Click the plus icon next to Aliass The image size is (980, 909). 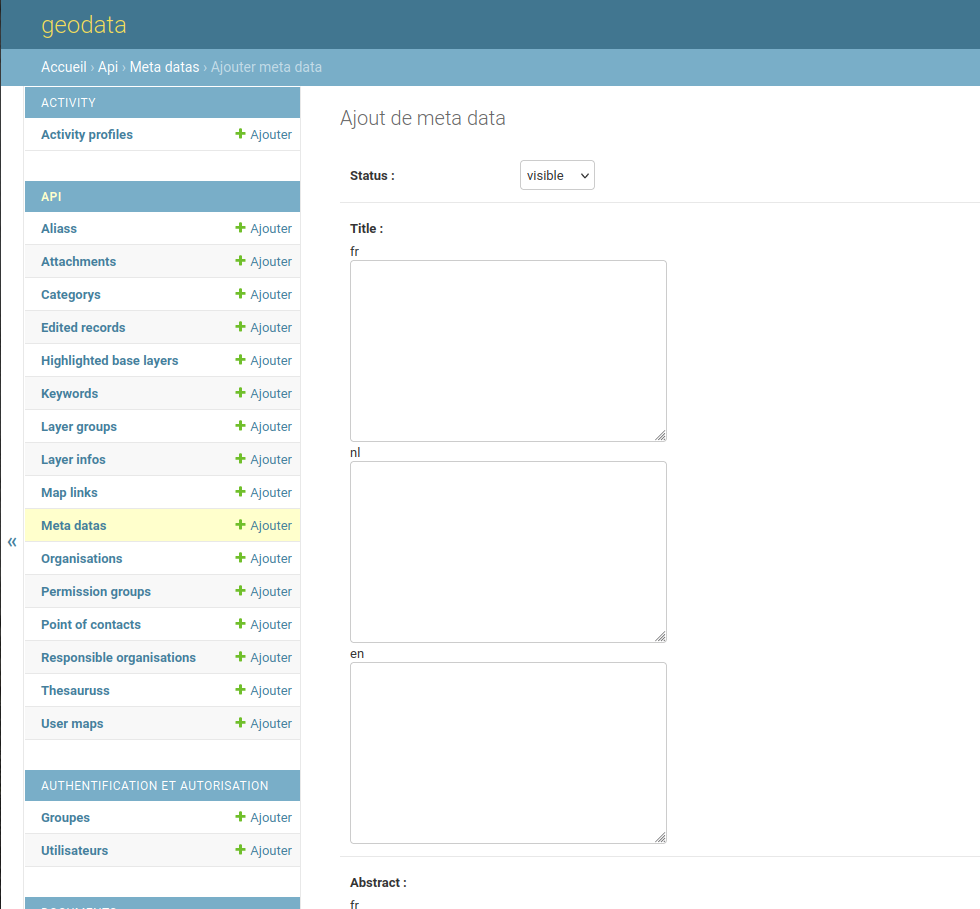pyautogui.click(x=240, y=228)
